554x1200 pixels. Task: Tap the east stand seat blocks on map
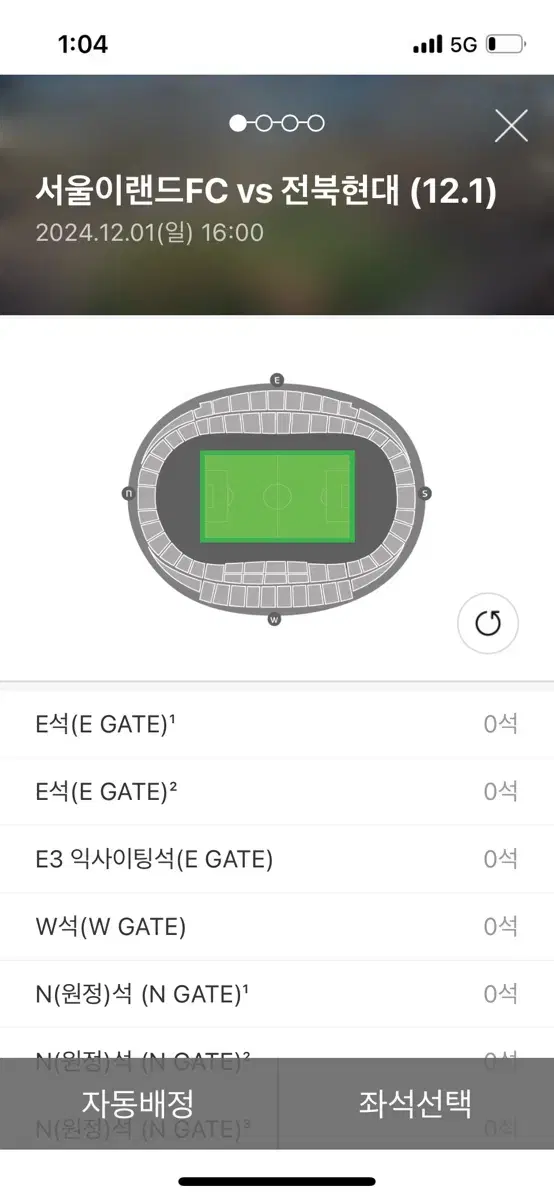(x=277, y=410)
